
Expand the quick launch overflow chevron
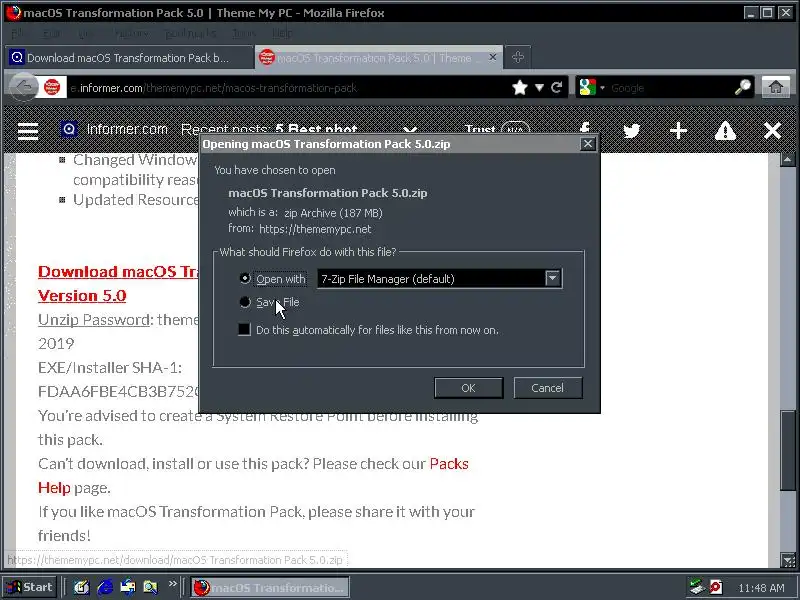pyautogui.click(x=172, y=583)
